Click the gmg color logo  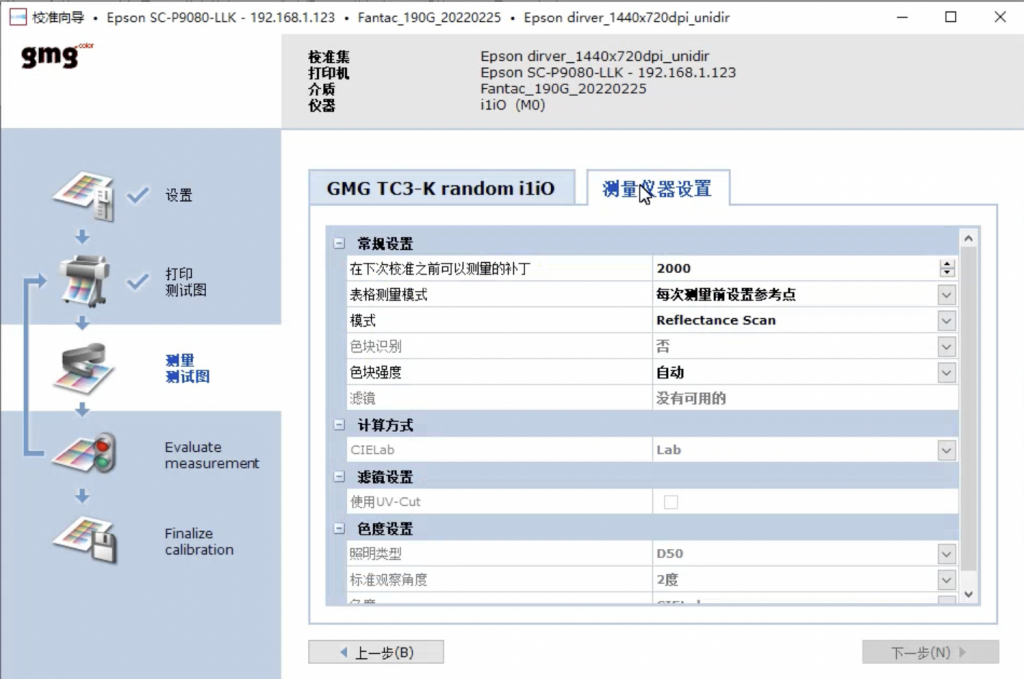pyautogui.click(x=57, y=55)
